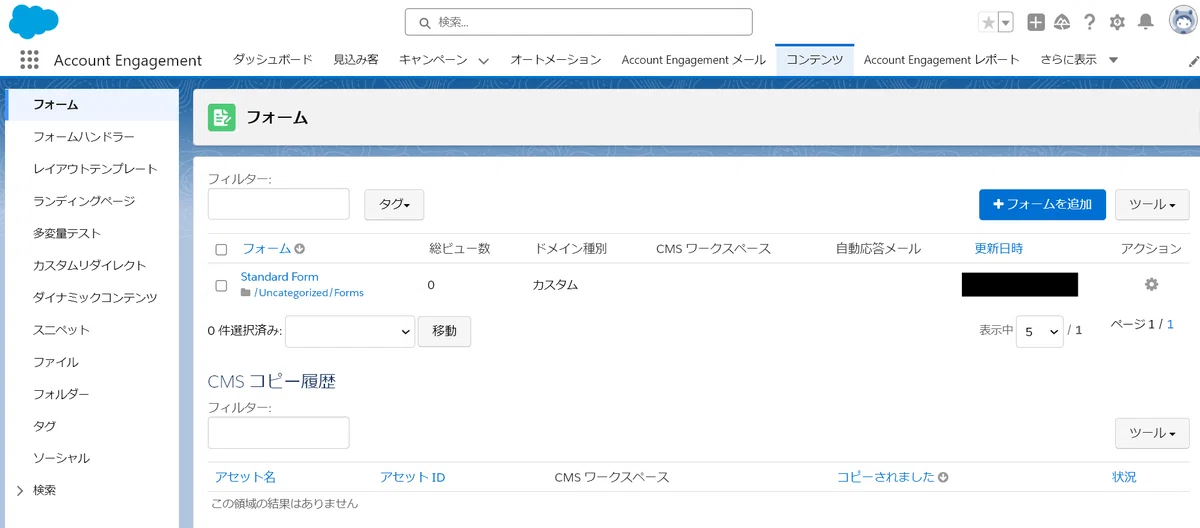This screenshot has width=1200, height=528.
Task: Open the Standard Form link
Action: point(279,277)
